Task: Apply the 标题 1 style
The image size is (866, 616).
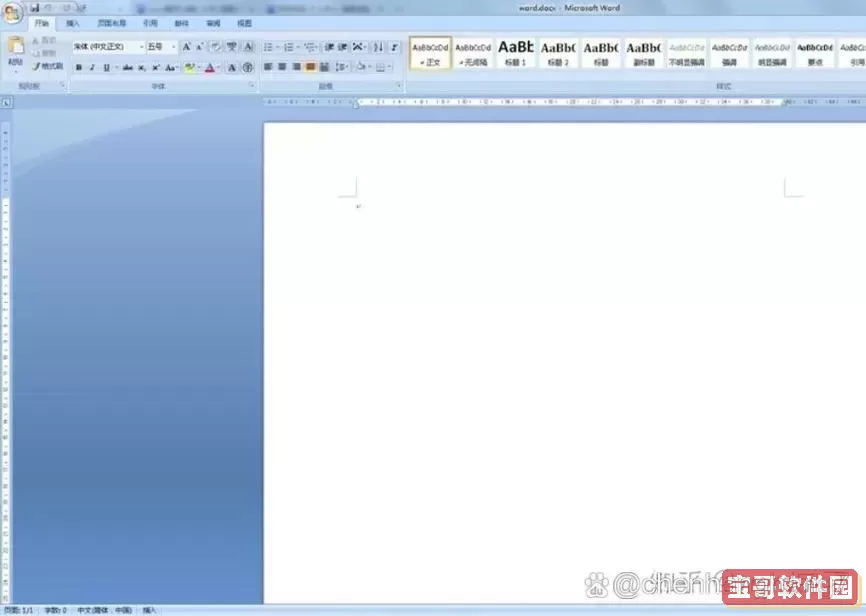Action: [515, 54]
